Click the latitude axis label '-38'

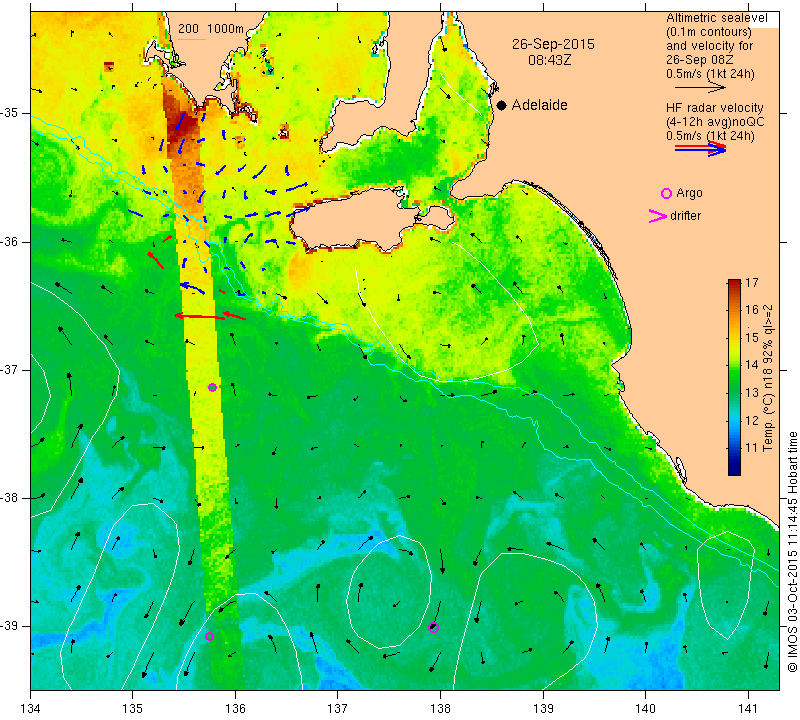pyautogui.click(x=9, y=498)
